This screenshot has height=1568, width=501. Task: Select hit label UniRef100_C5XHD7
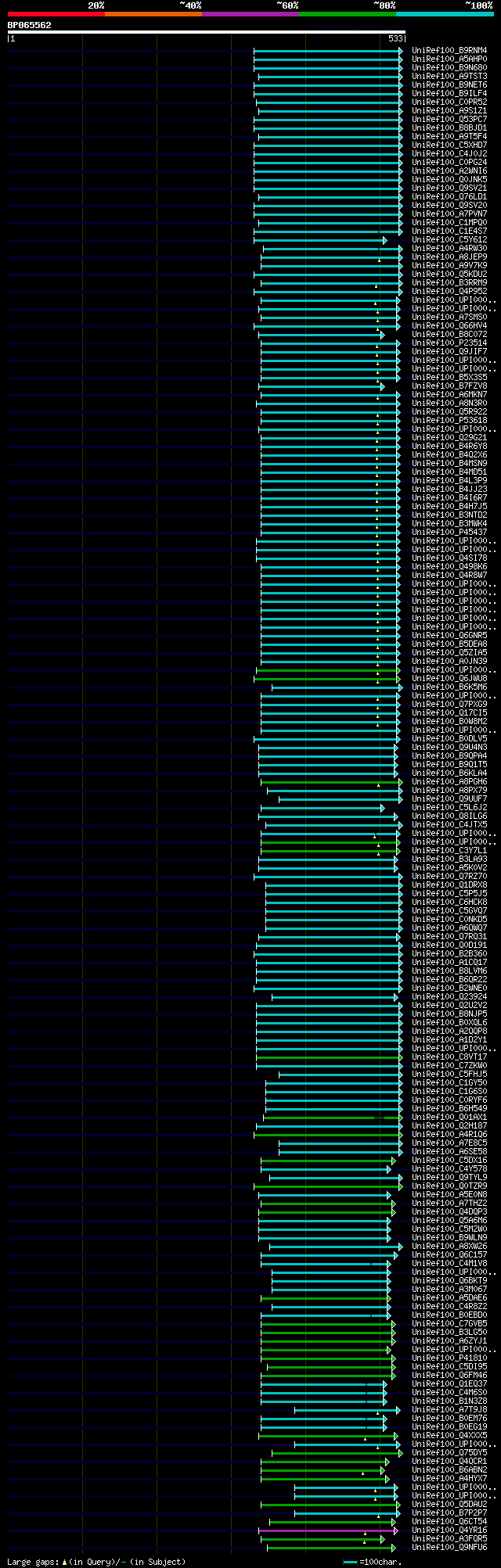(449, 145)
